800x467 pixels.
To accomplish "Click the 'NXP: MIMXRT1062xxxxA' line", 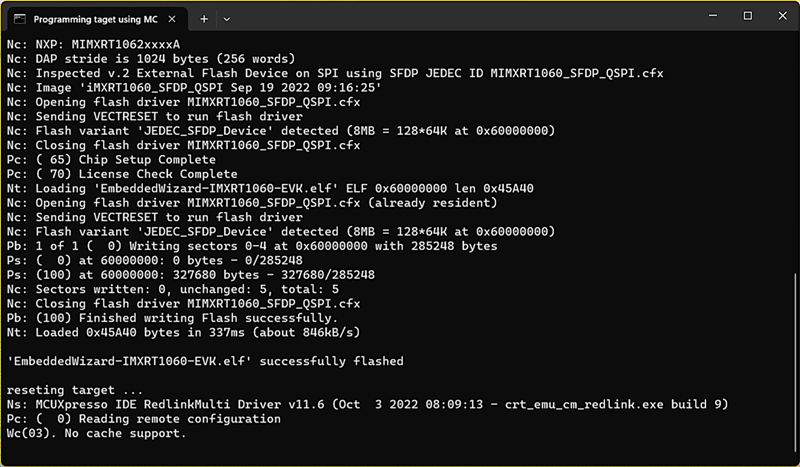I will point(93,44).
